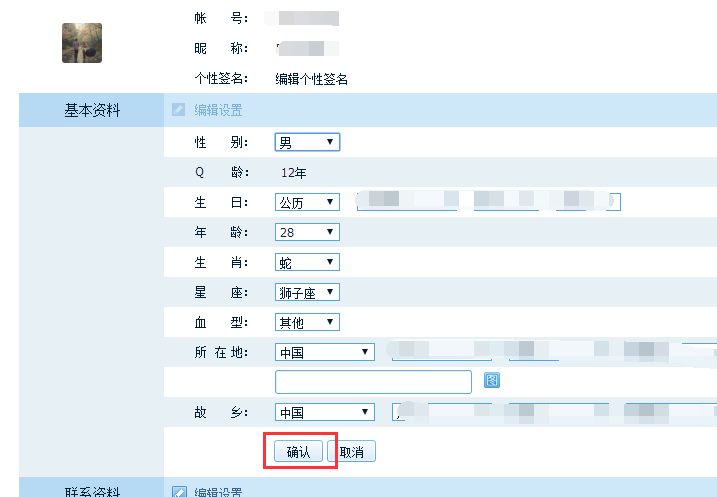Select the 联系资料 section tab
The width and height of the screenshot is (717, 497).
click(92, 491)
